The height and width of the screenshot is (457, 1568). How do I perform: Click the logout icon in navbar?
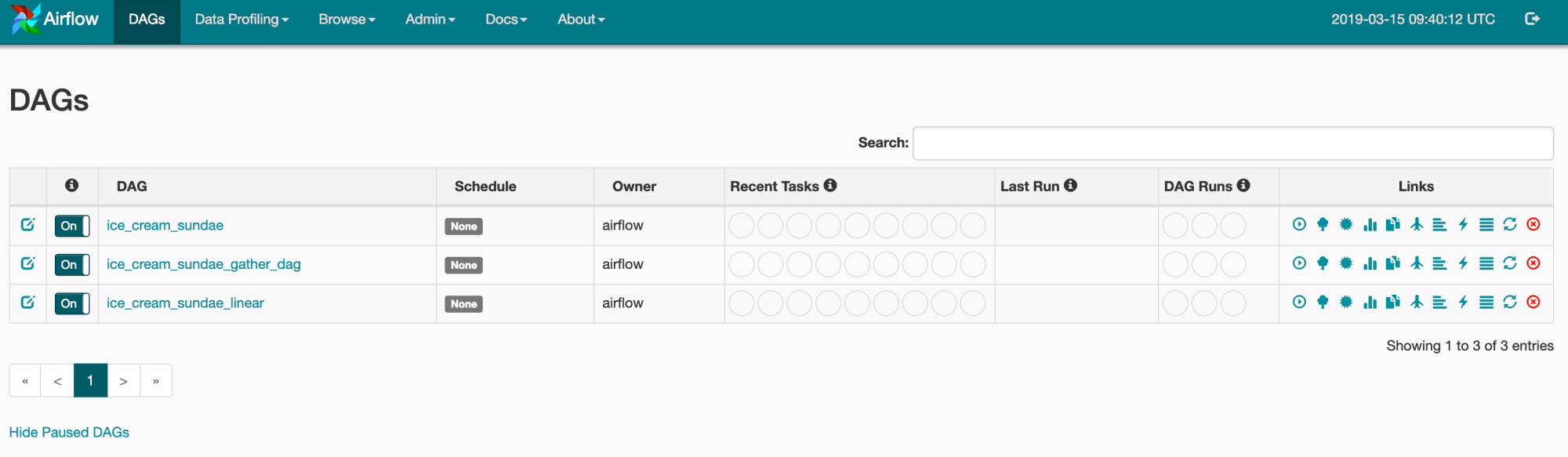1533,19
